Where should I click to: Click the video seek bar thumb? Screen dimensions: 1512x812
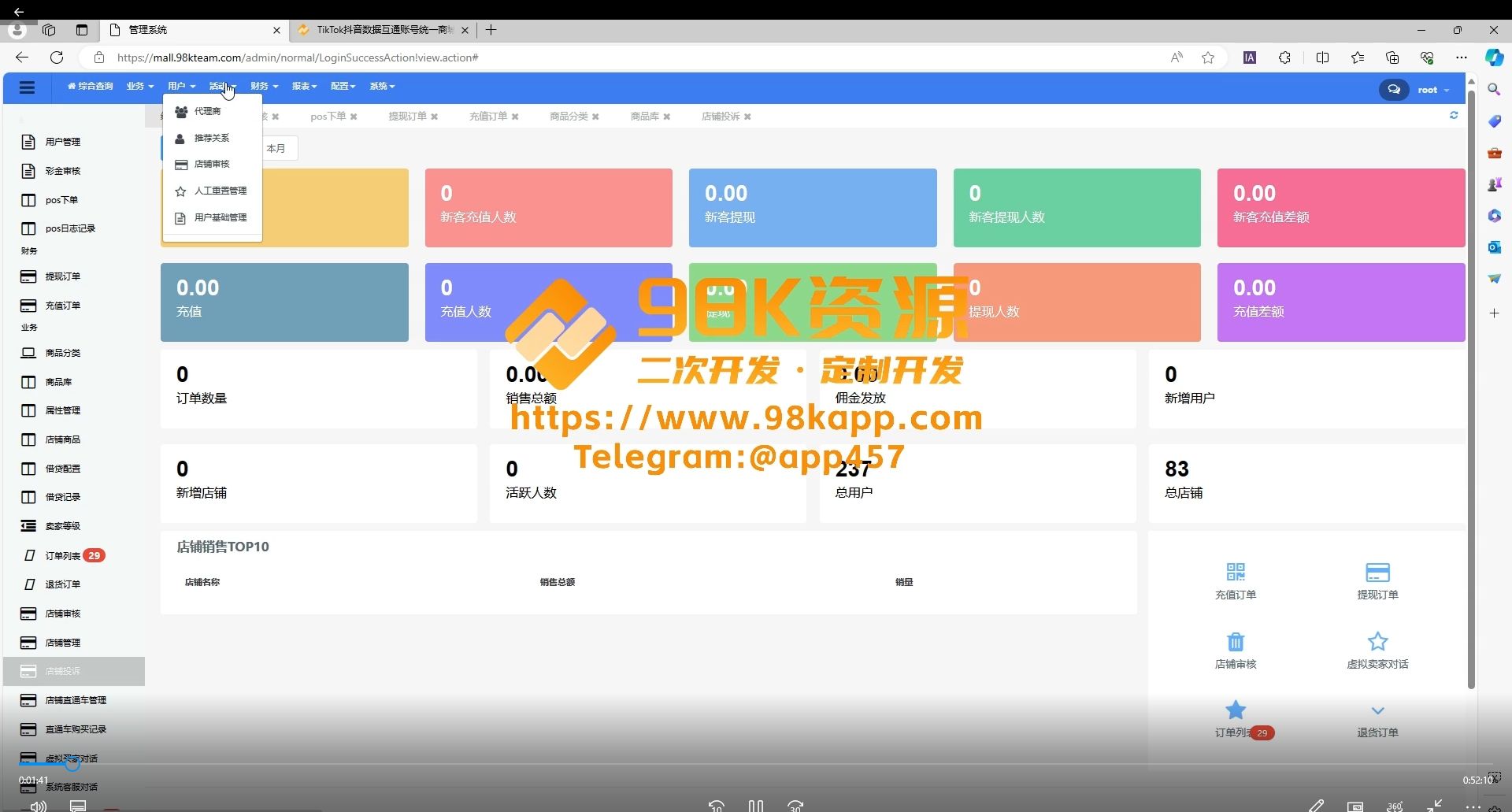point(72,763)
